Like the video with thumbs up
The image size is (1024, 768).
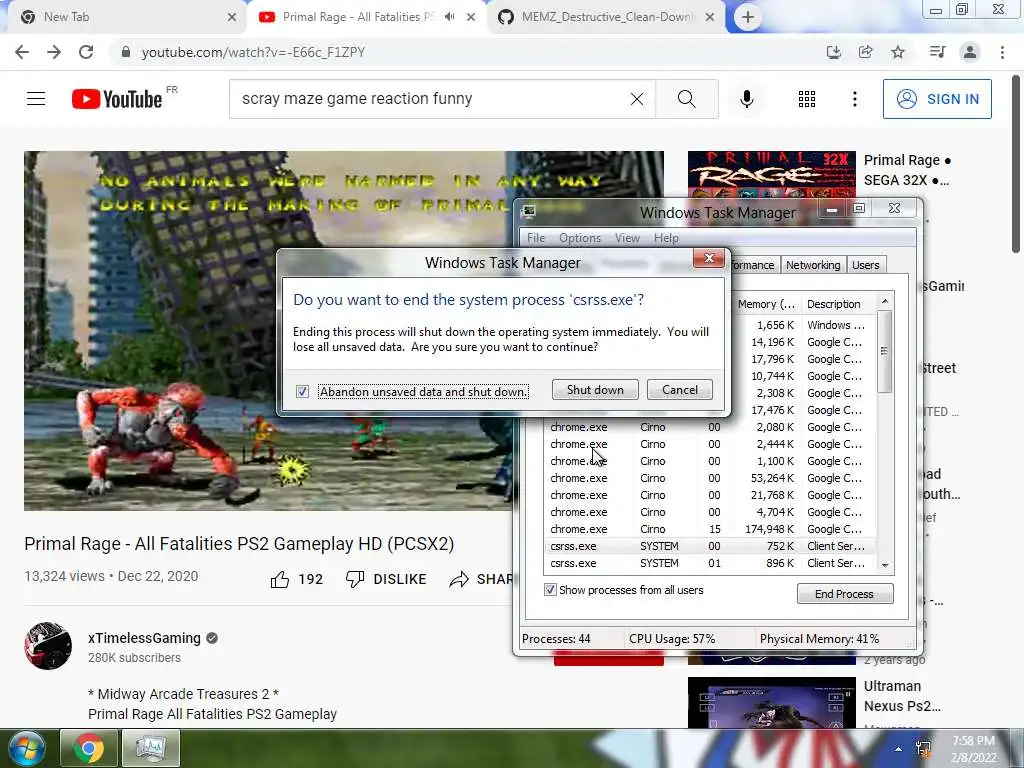coord(280,579)
